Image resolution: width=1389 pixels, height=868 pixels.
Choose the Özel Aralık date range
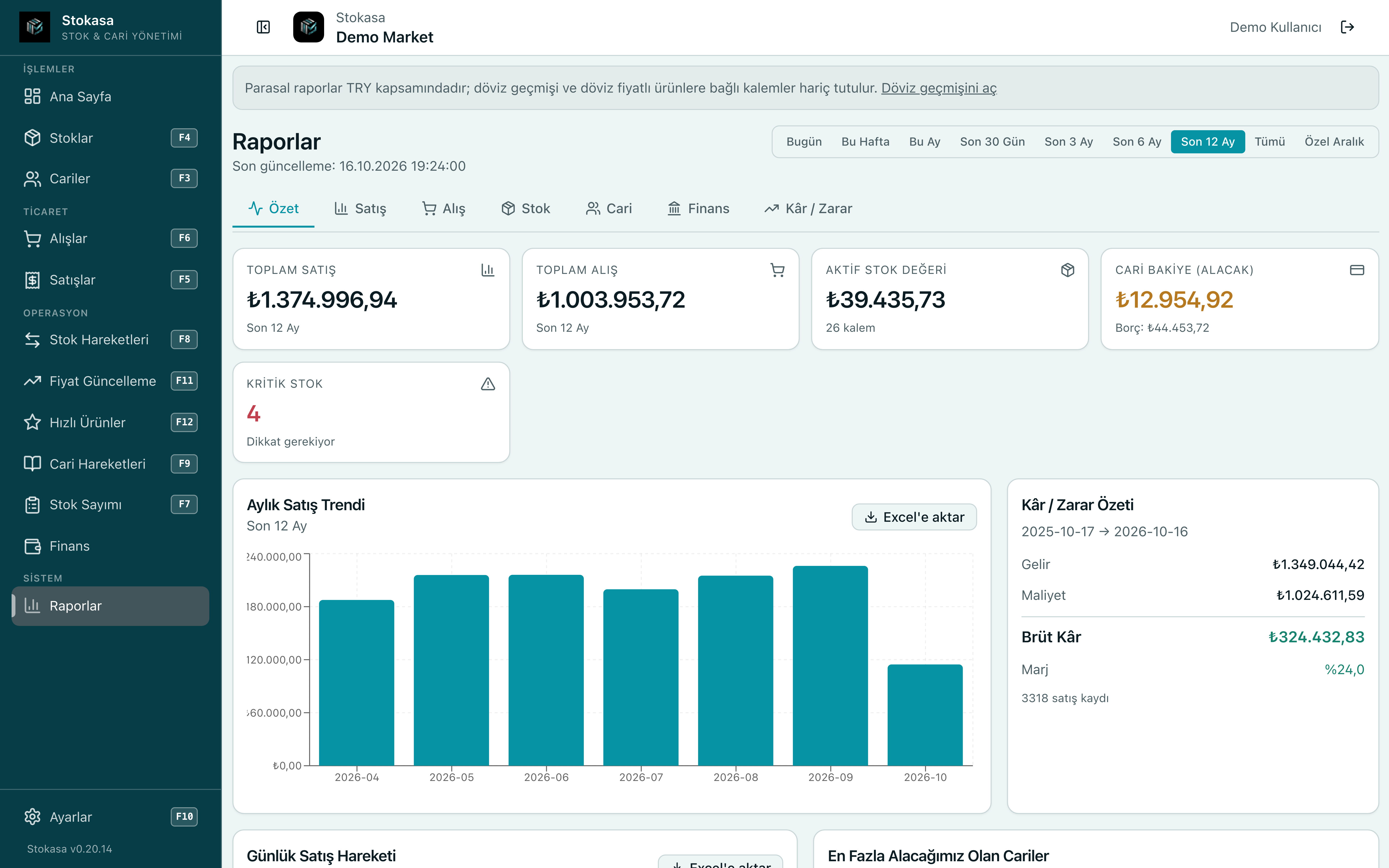coord(1334,142)
